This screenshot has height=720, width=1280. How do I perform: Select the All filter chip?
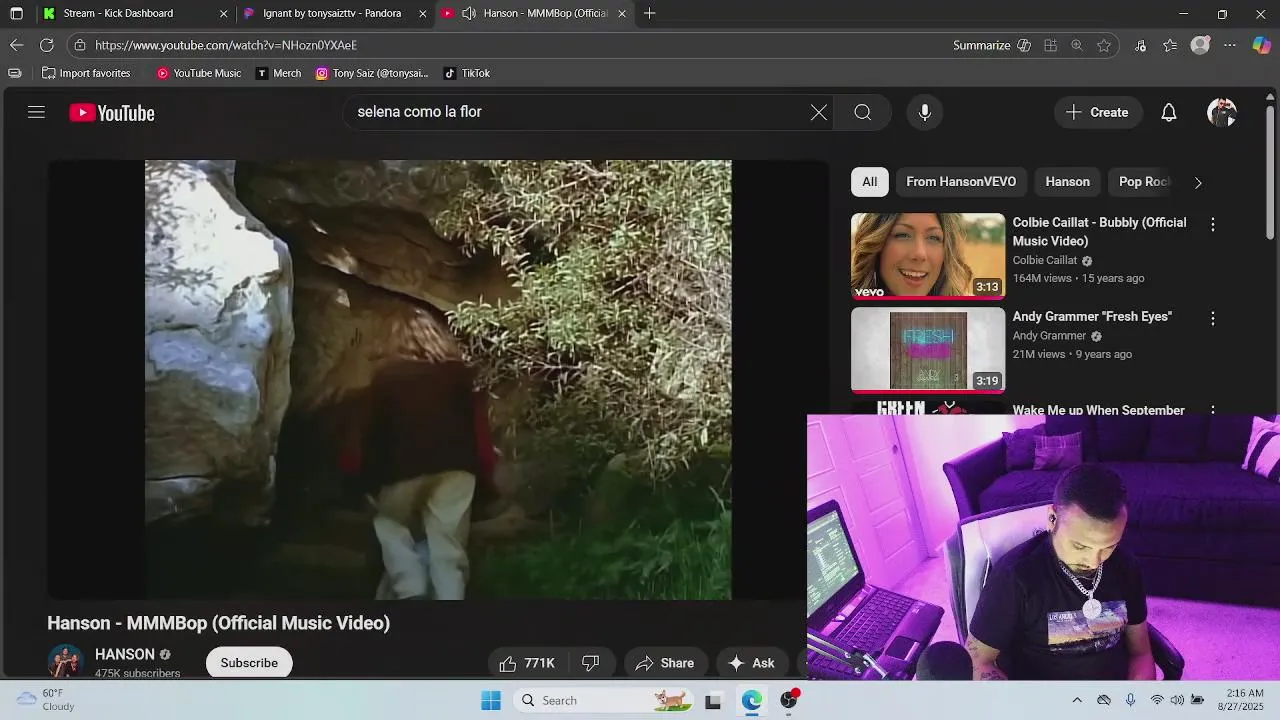click(x=869, y=182)
